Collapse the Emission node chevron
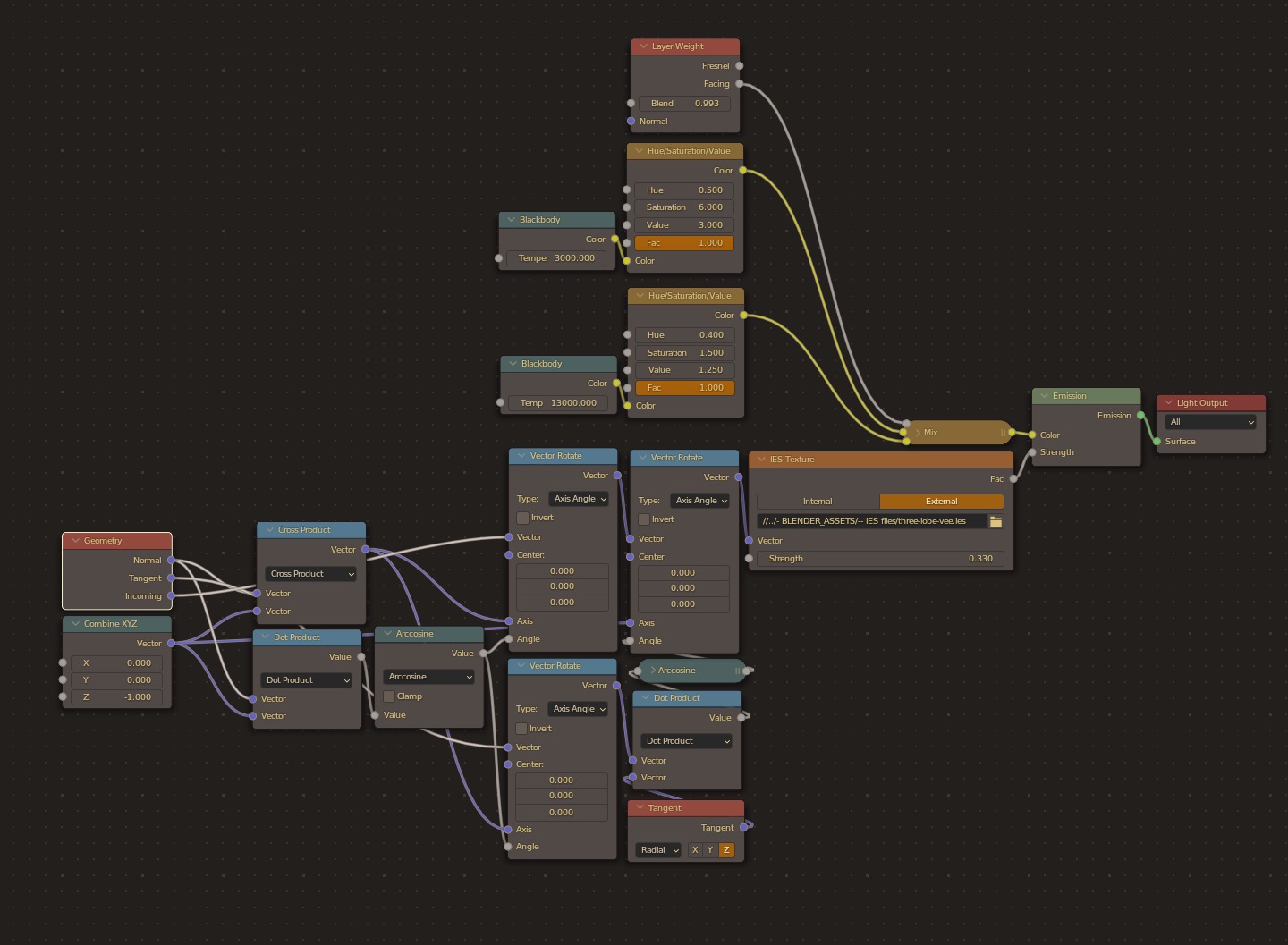 1045,396
